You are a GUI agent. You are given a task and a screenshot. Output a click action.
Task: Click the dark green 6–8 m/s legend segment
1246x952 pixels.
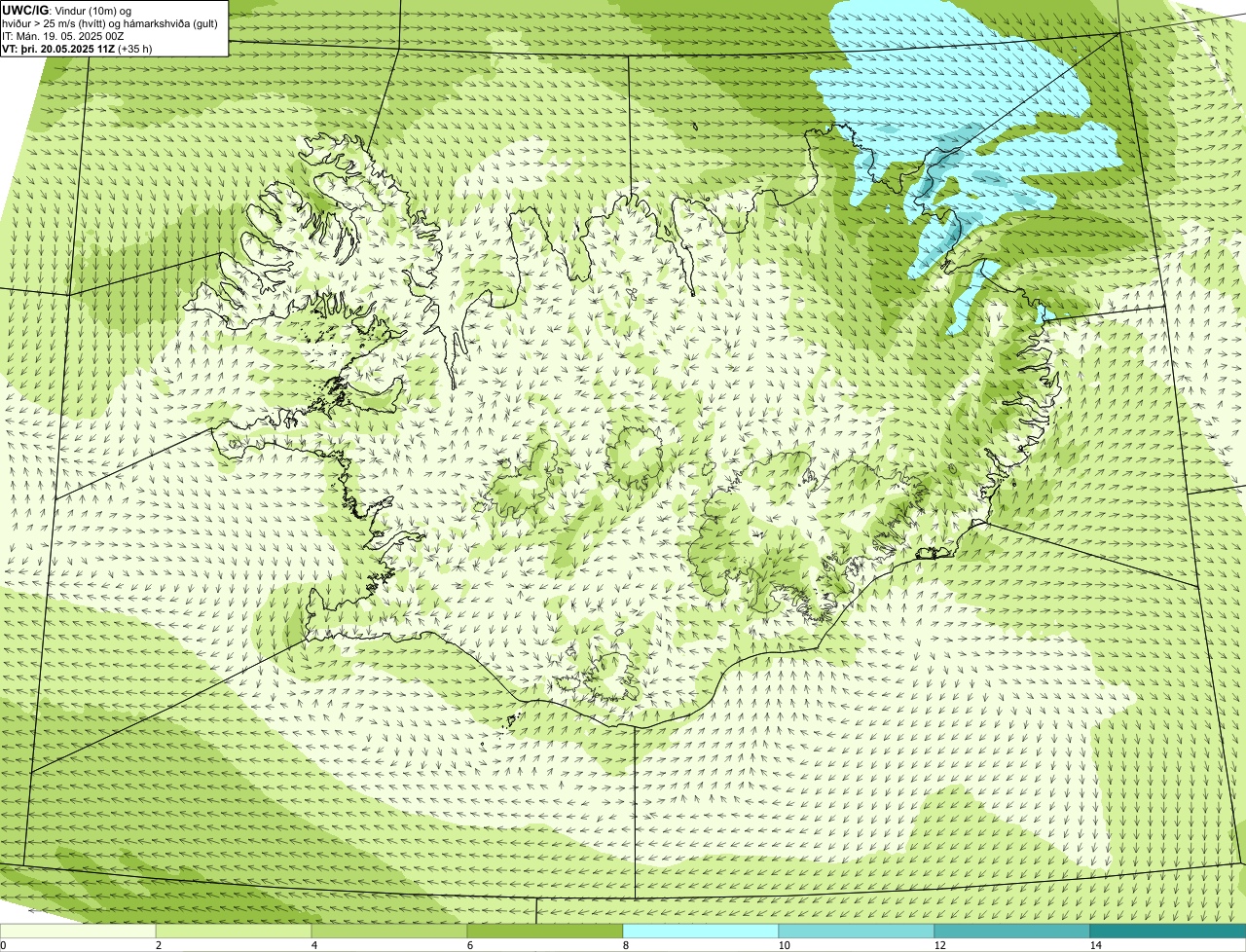click(x=545, y=932)
